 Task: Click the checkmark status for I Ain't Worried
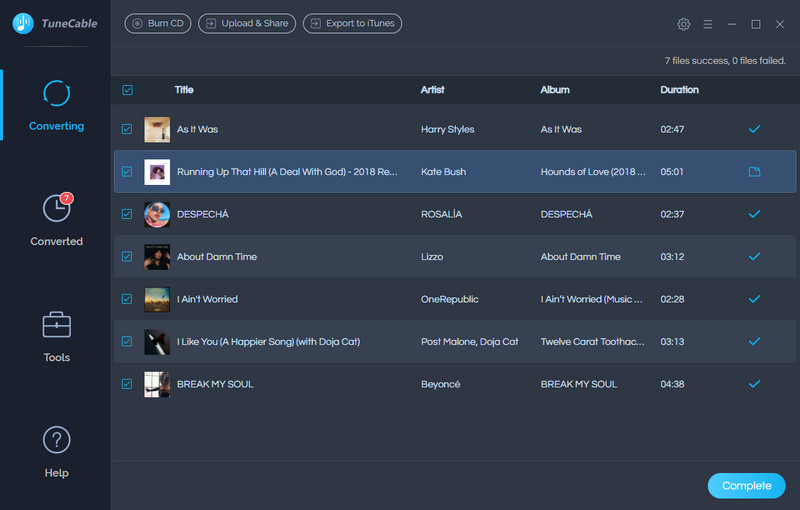[754, 299]
